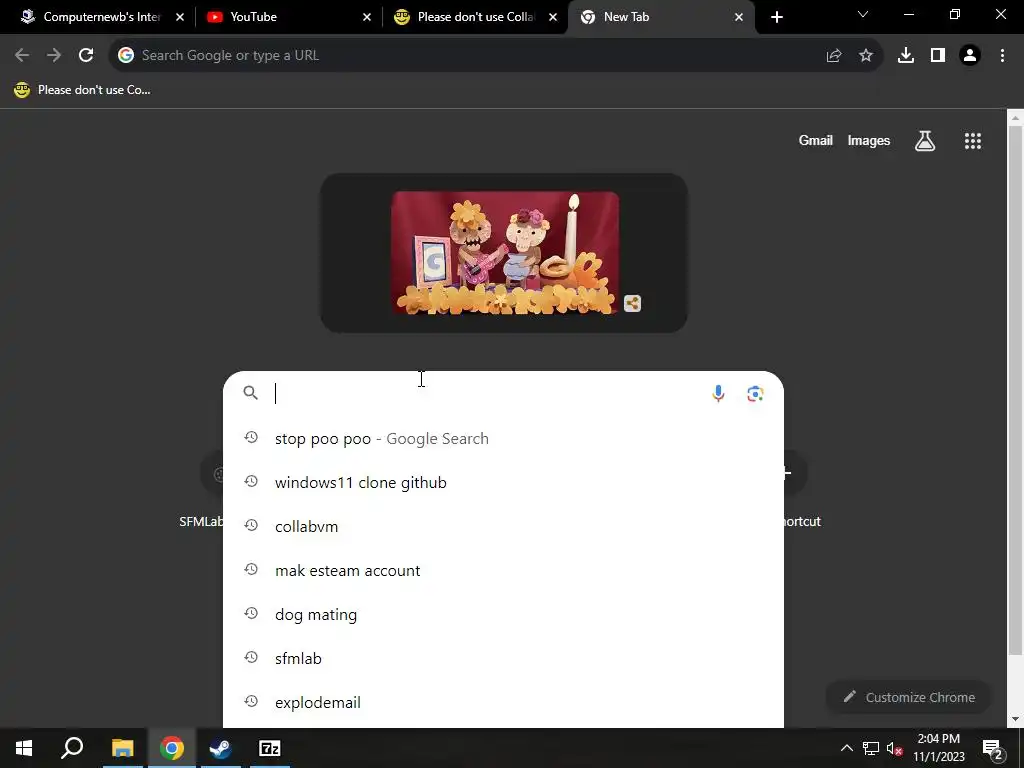Open the profile avatar menu

tap(970, 56)
